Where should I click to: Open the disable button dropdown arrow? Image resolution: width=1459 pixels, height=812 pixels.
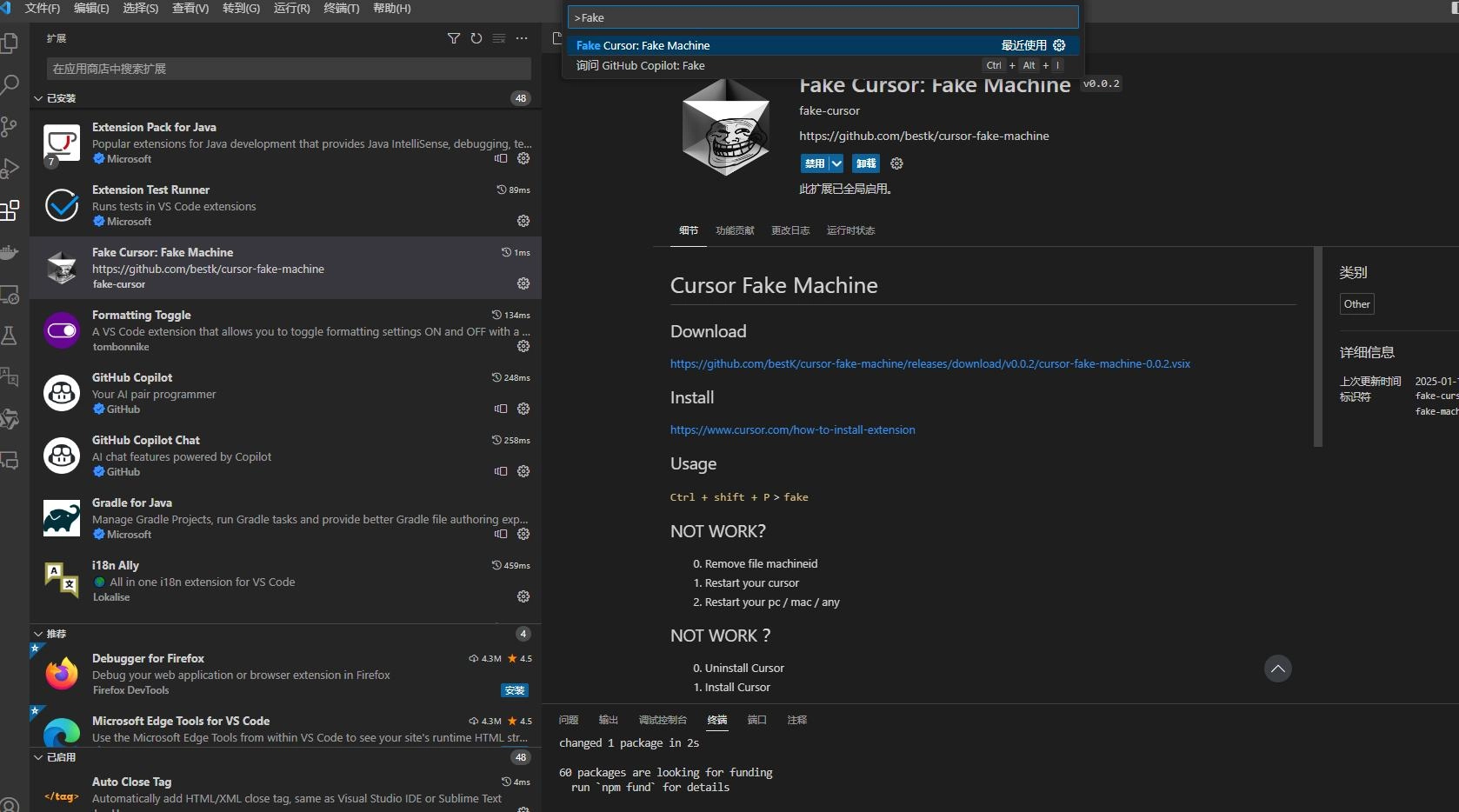836,163
